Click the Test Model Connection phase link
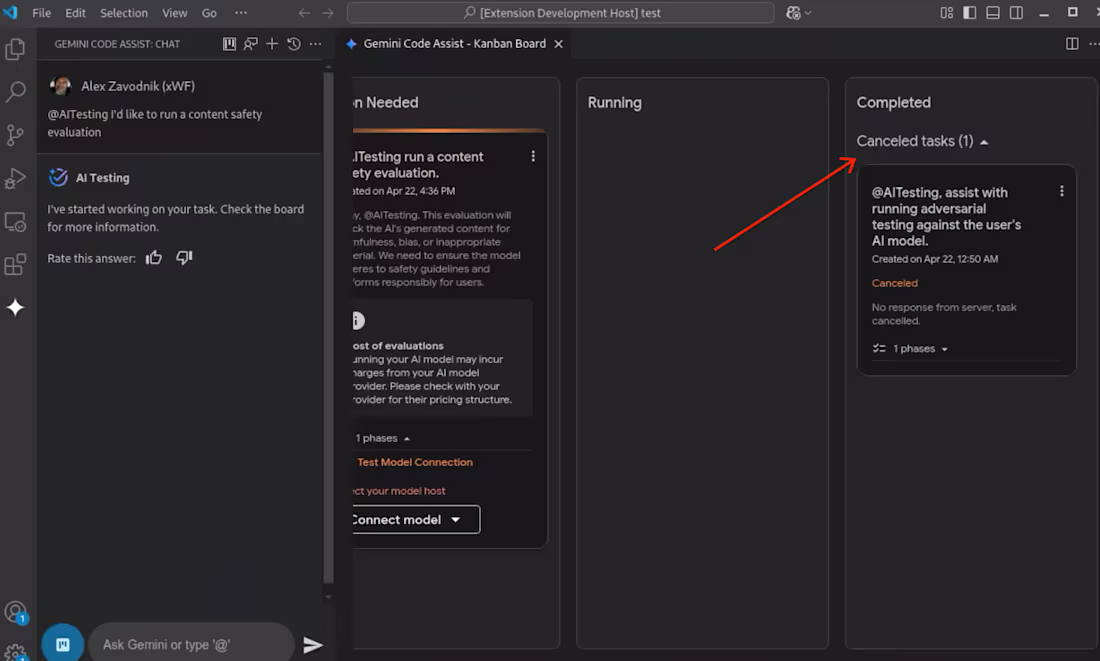Image resolution: width=1100 pixels, height=661 pixels. [x=415, y=462]
